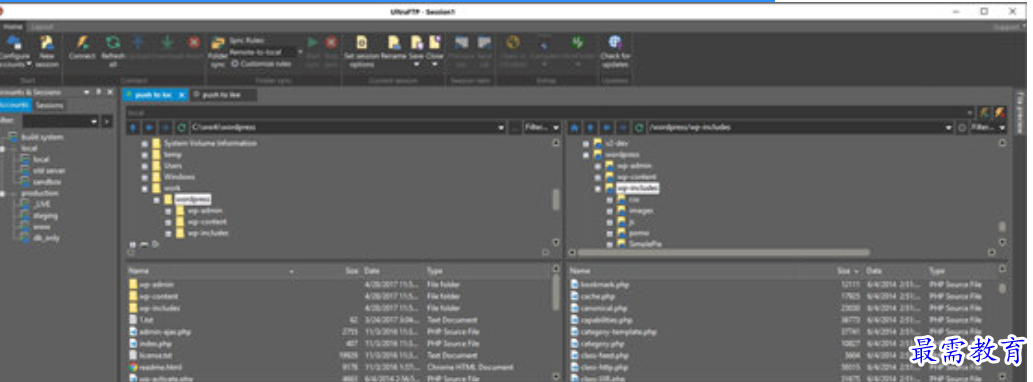This screenshot has width=1033, height=382.
Task: Click the red Stop sync icon
Action: click(331, 43)
